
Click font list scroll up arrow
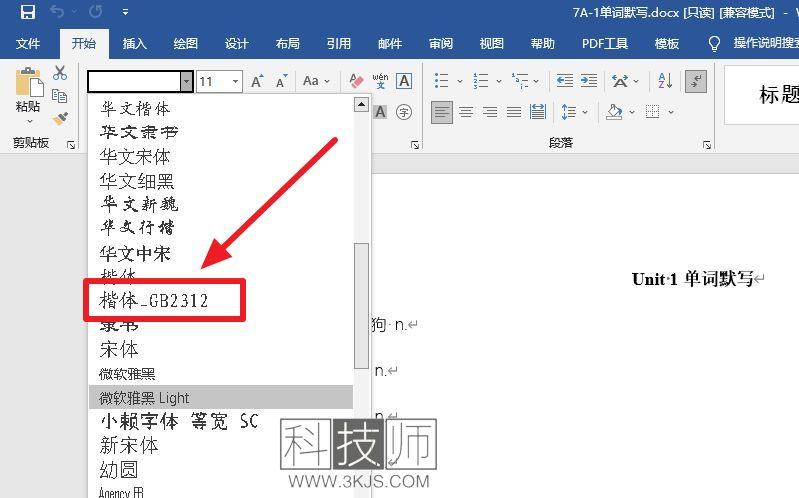click(361, 105)
